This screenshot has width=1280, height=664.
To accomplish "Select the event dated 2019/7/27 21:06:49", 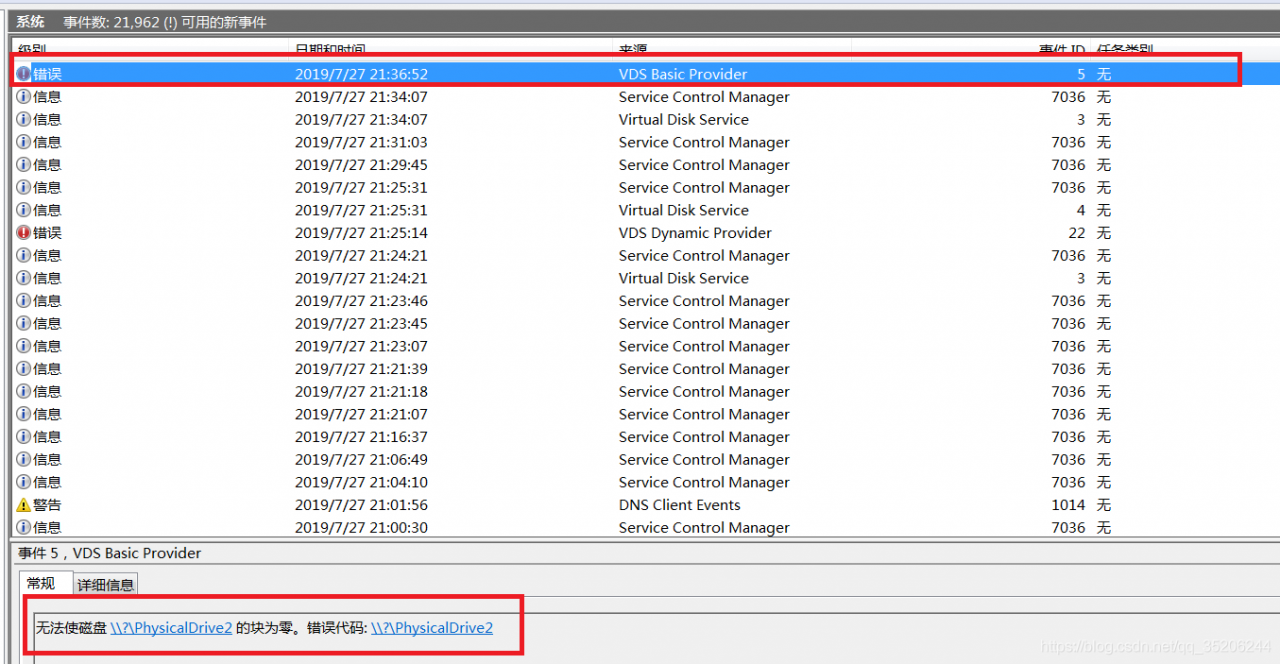I will coord(361,460).
